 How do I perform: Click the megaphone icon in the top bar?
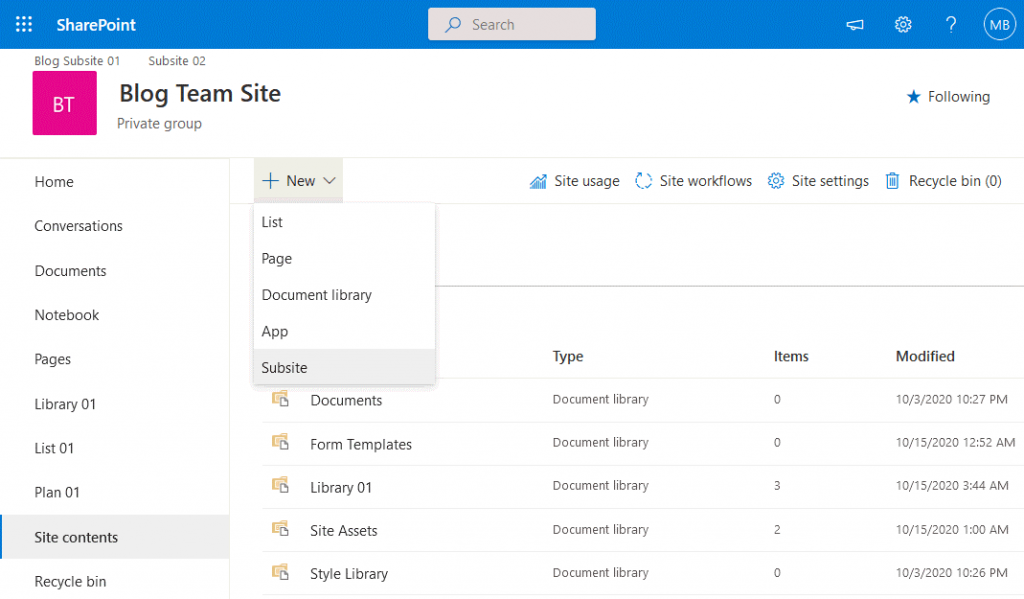[854, 24]
